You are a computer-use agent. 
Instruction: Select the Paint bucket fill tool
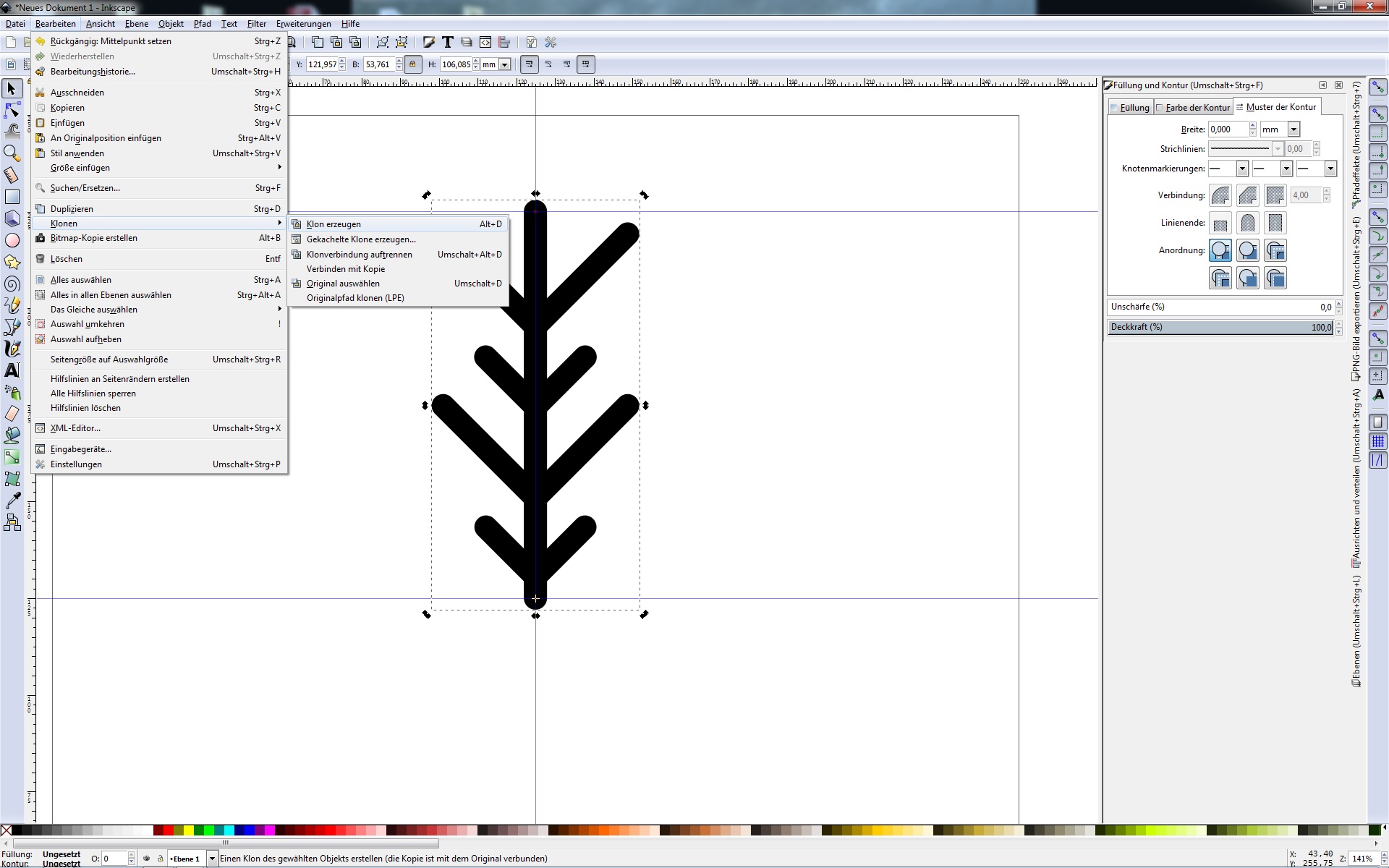coord(12,435)
